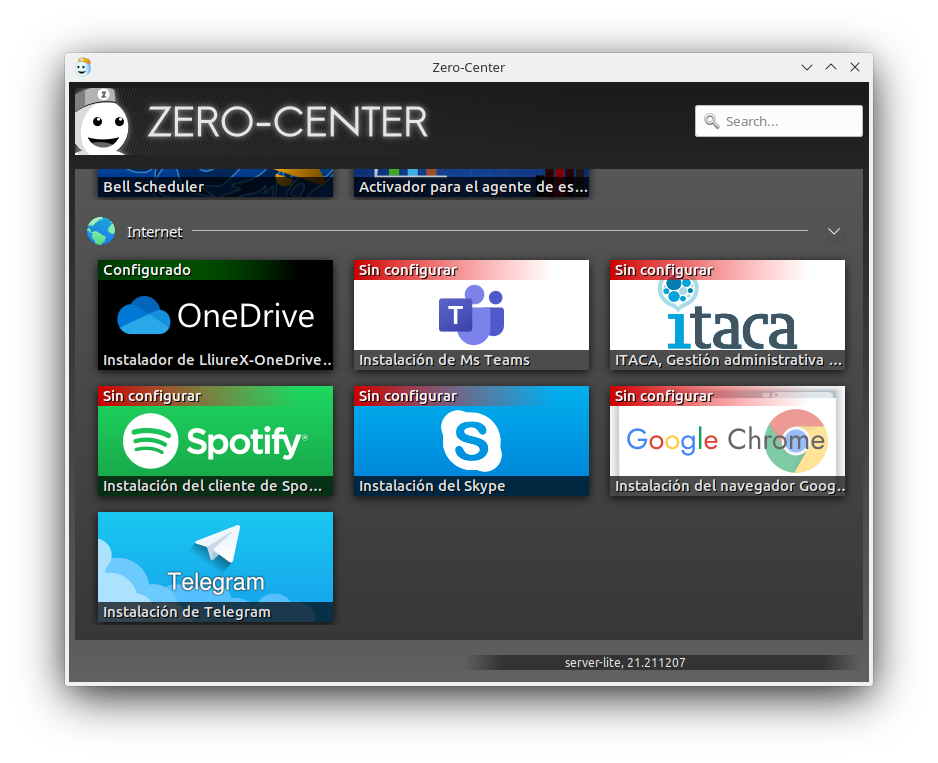Click the magnifier icon in search box

point(712,121)
